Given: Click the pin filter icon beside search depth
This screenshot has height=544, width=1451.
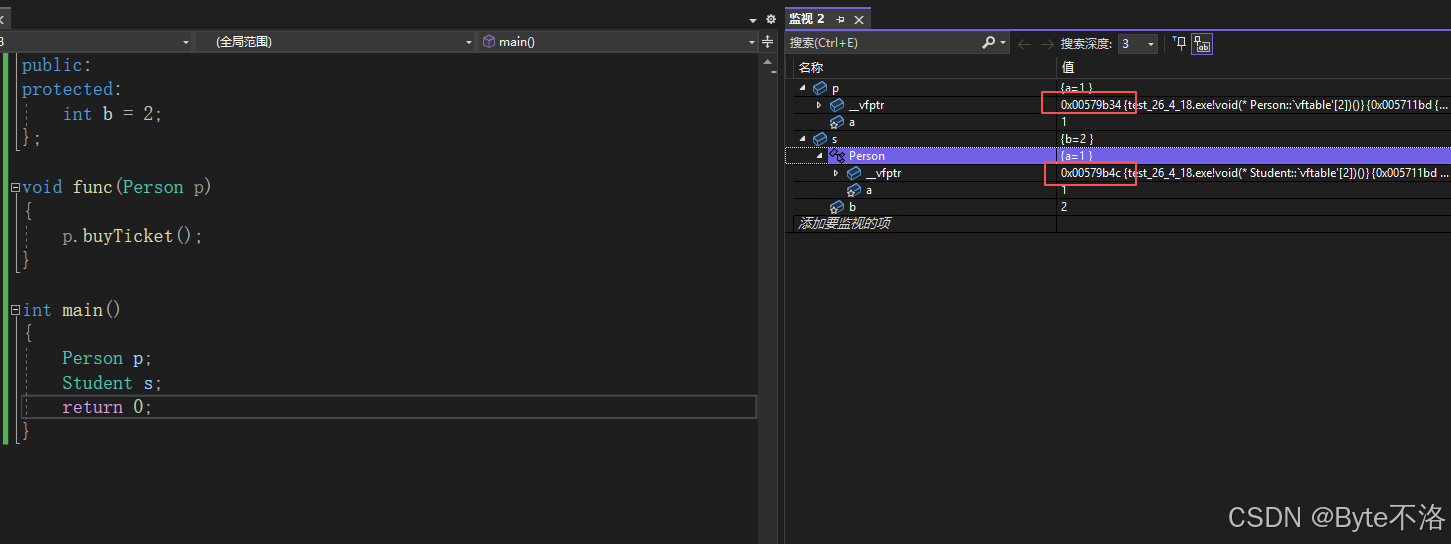Looking at the screenshot, I should tap(1180, 43).
